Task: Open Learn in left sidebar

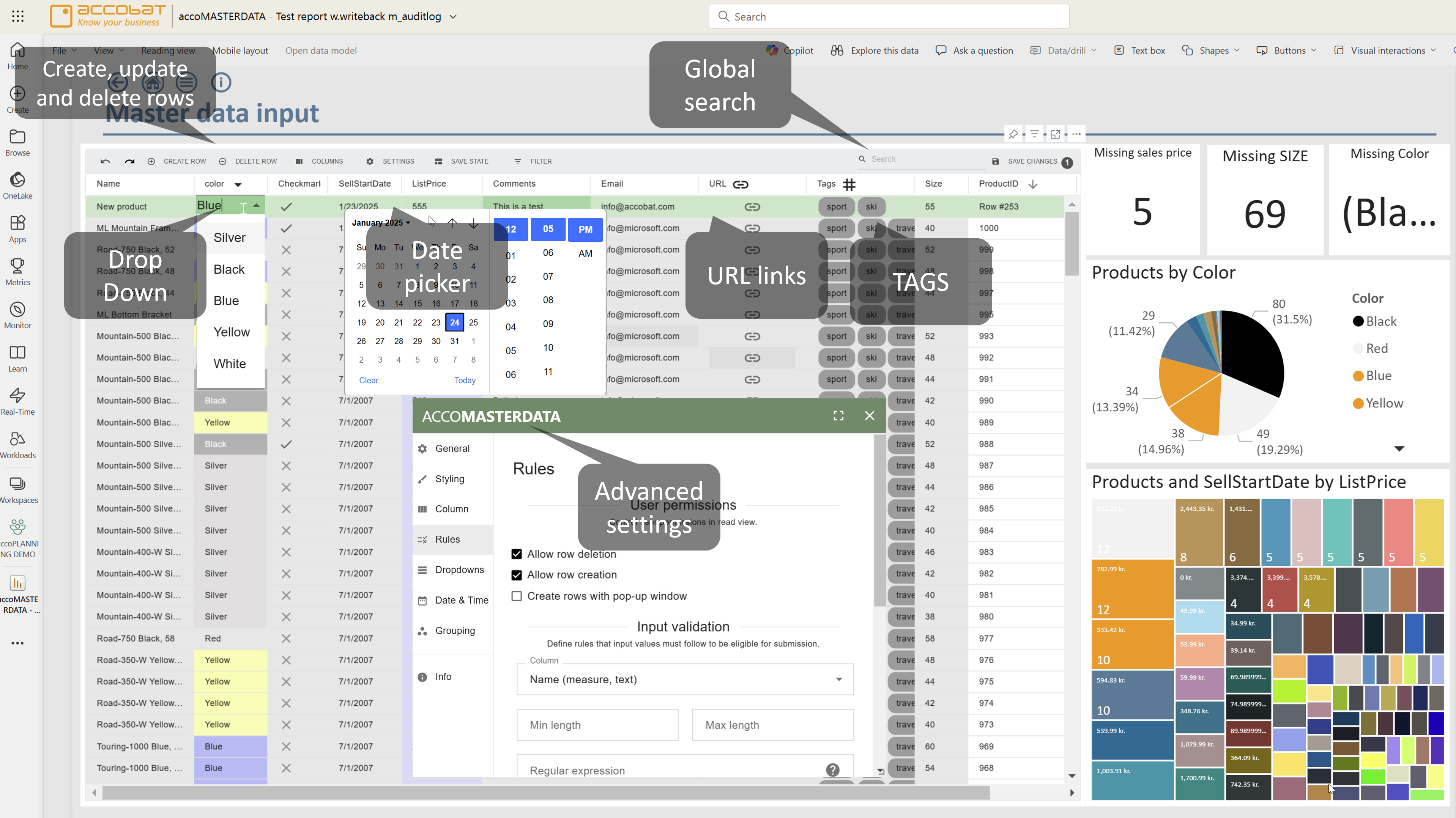Action: pos(17,359)
